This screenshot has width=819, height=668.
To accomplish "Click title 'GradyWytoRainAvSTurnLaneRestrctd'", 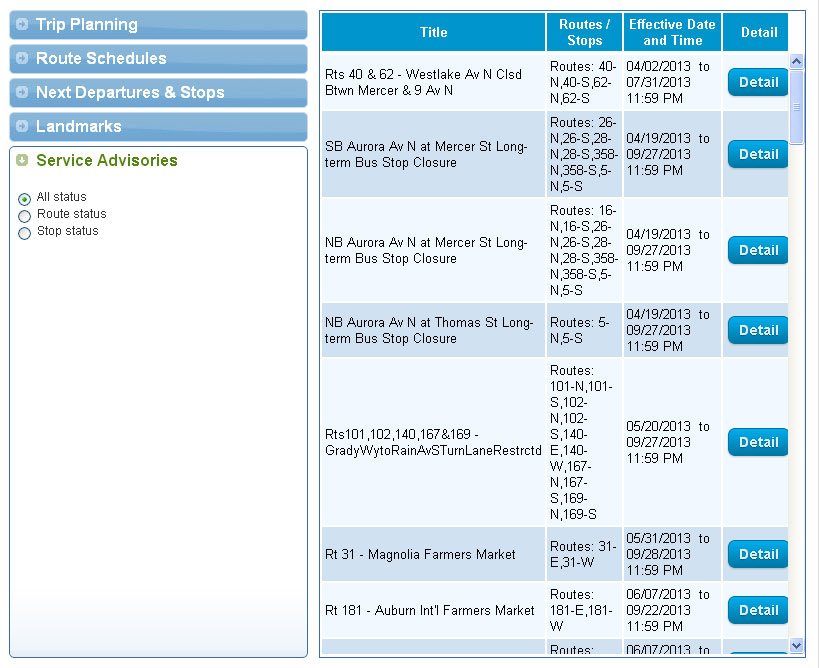I will coord(433,450).
